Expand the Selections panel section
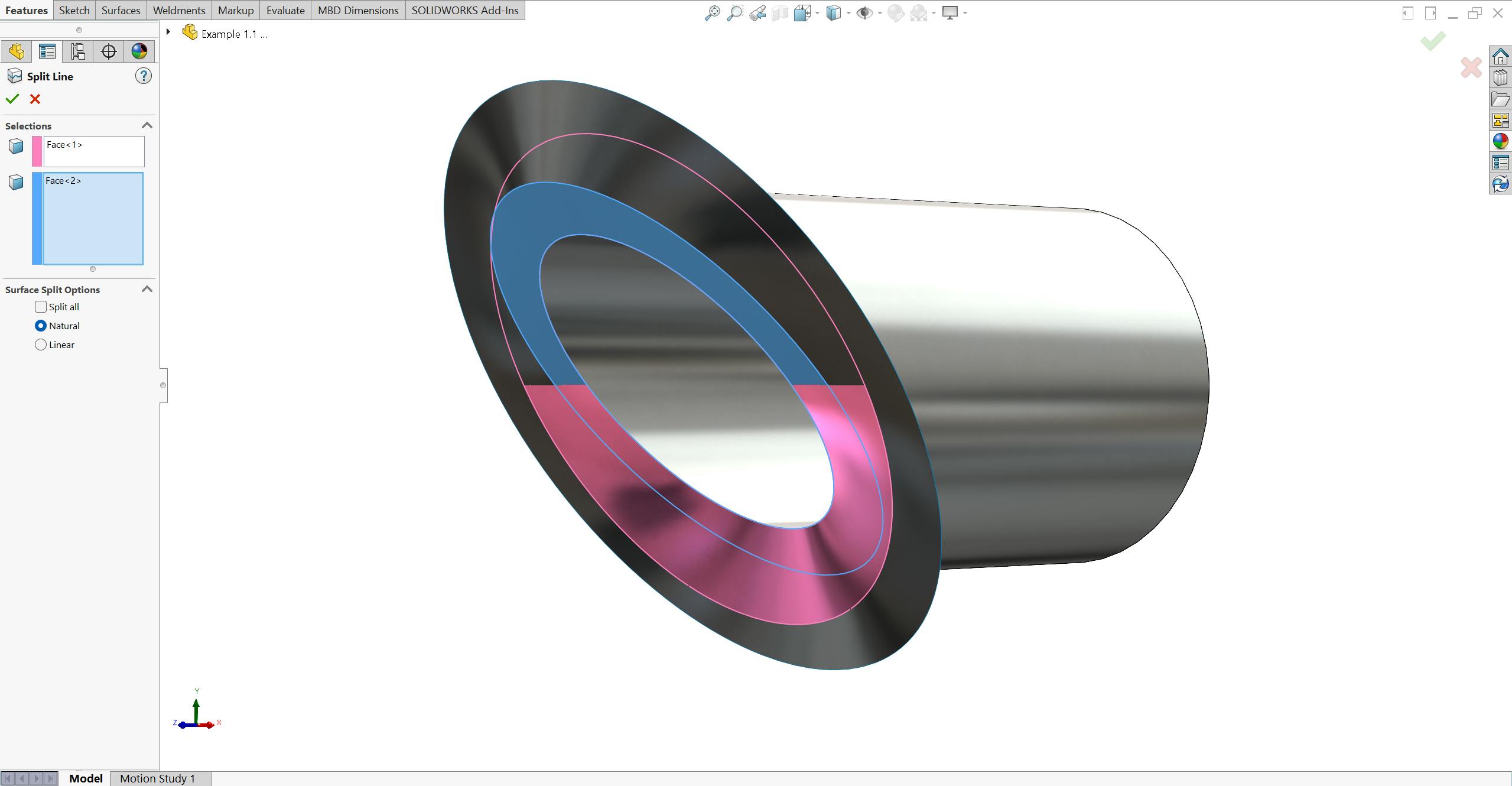Viewport: 1512px width, 786px height. tap(148, 125)
